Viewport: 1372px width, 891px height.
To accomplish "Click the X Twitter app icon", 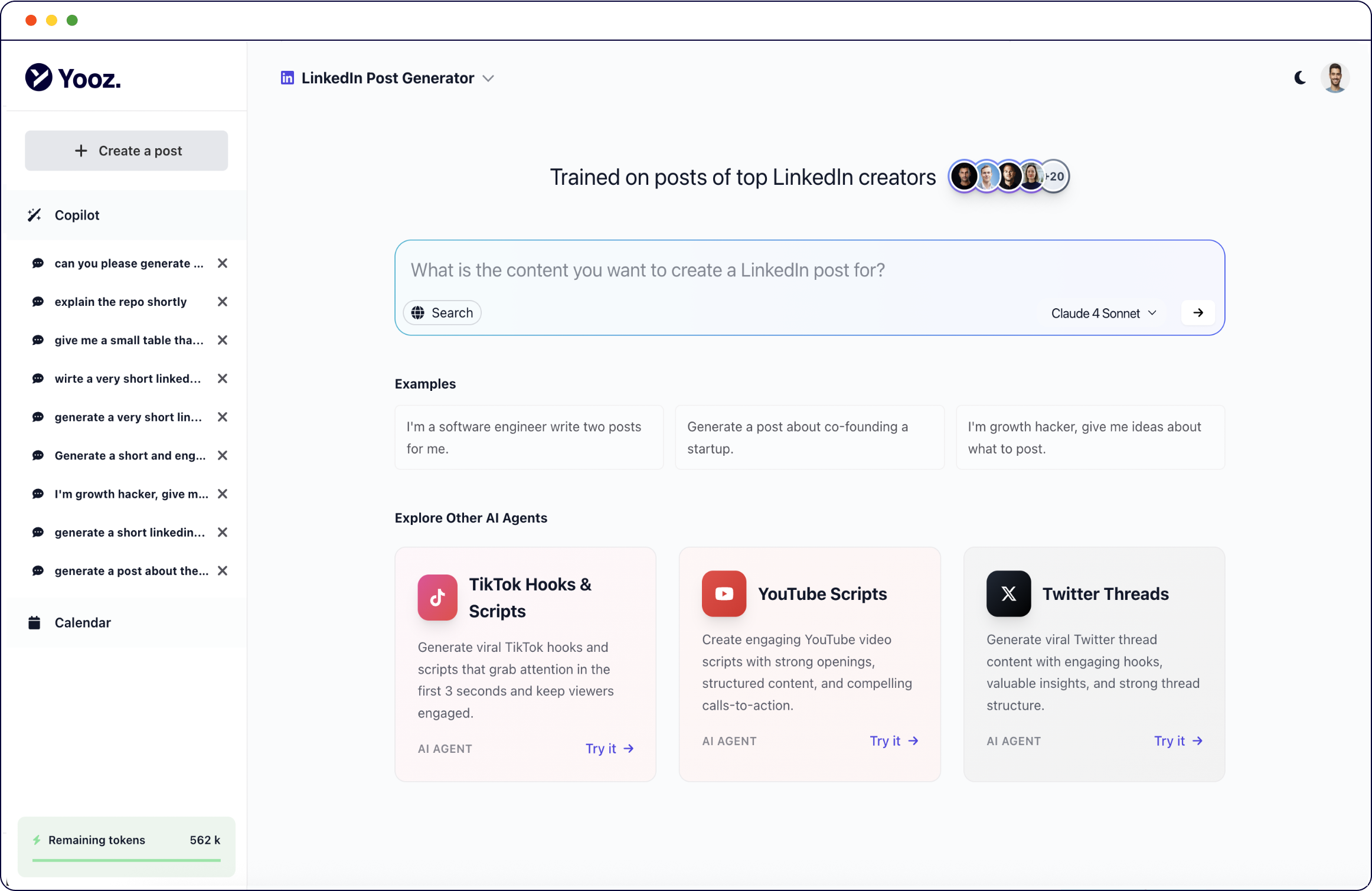I will tap(1008, 593).
